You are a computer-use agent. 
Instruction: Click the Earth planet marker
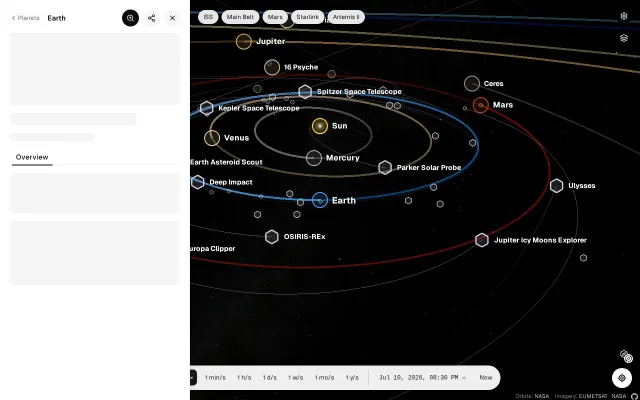(320, 200)
